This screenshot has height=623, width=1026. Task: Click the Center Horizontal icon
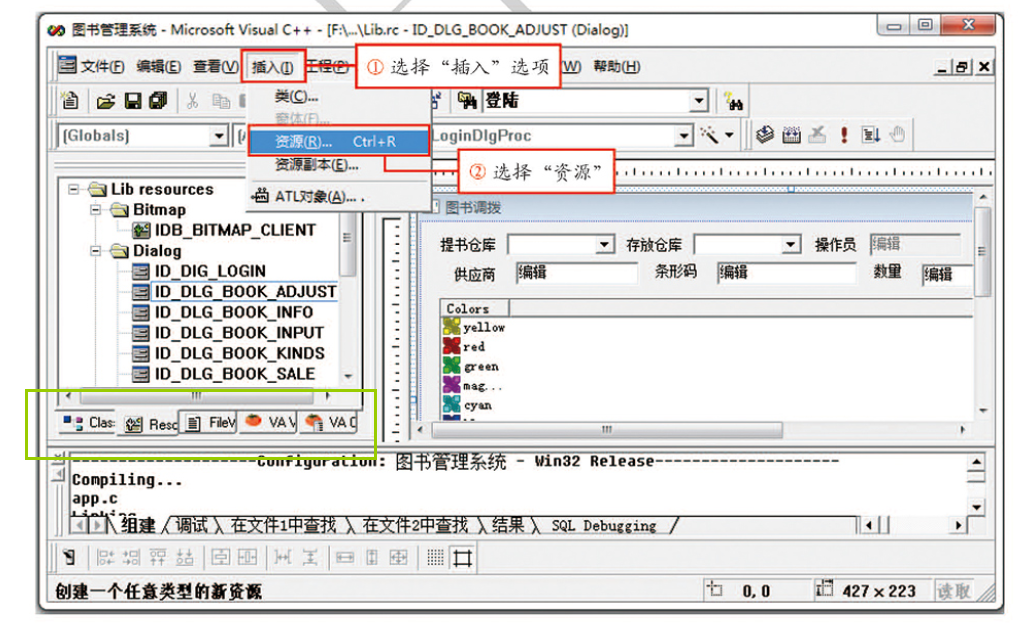point(247,558)
